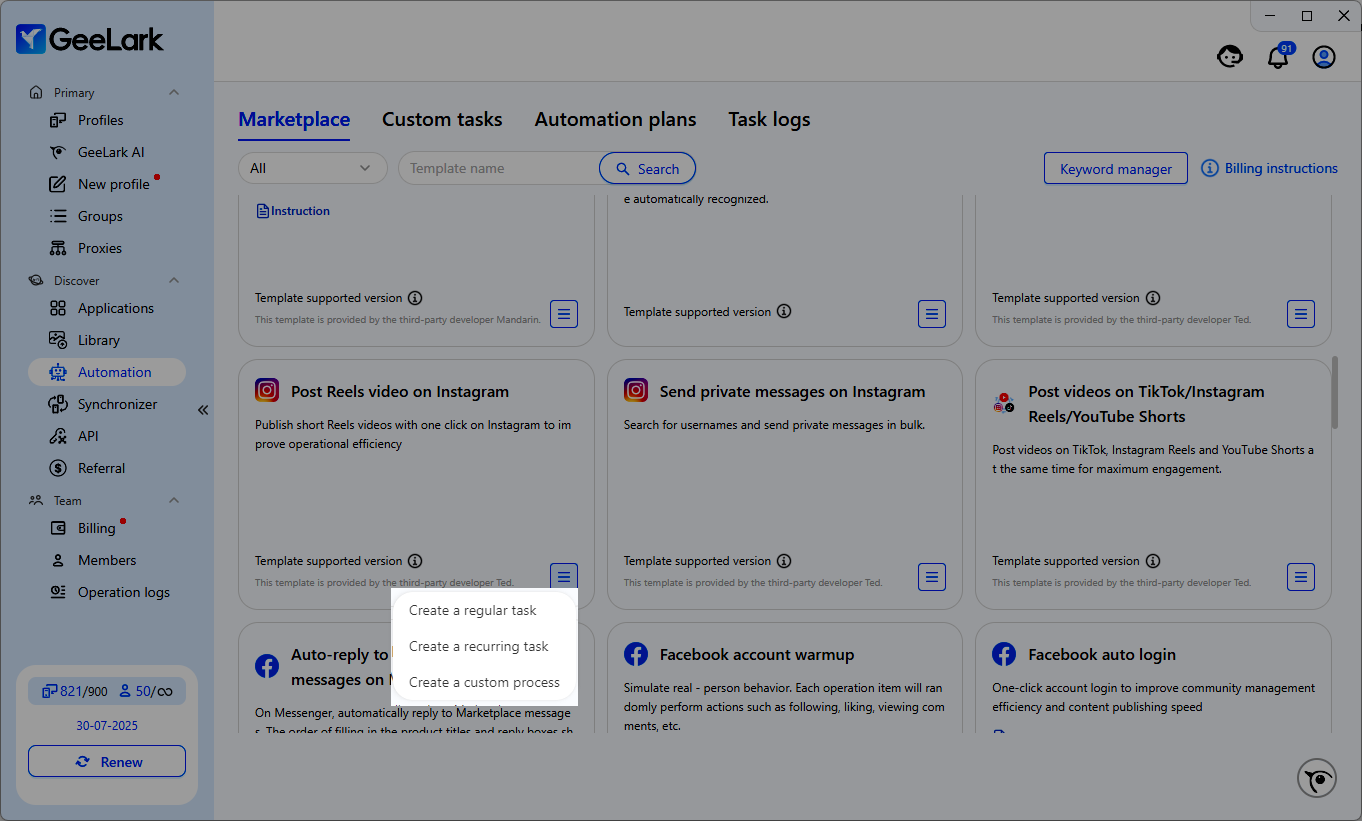Click the Facebook auto login title
Image resolution: width=1362 pixels, height=821 pixels.
coord(1102,655)
